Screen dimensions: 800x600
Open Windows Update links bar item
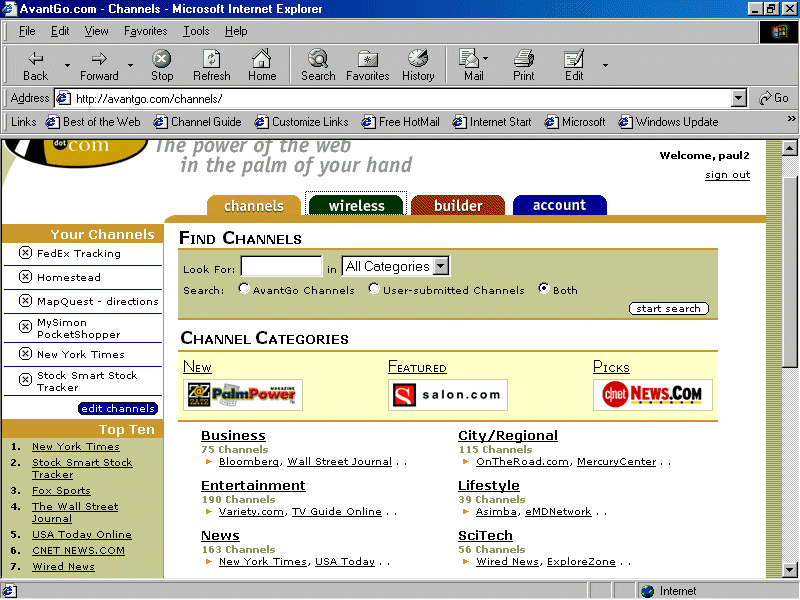click(668, 122)
